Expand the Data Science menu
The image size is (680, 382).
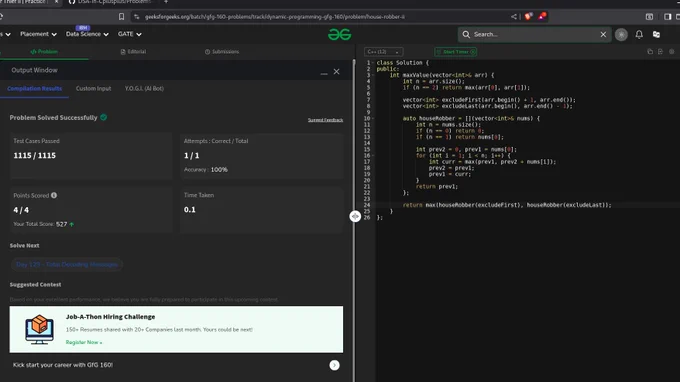[87, 34]
